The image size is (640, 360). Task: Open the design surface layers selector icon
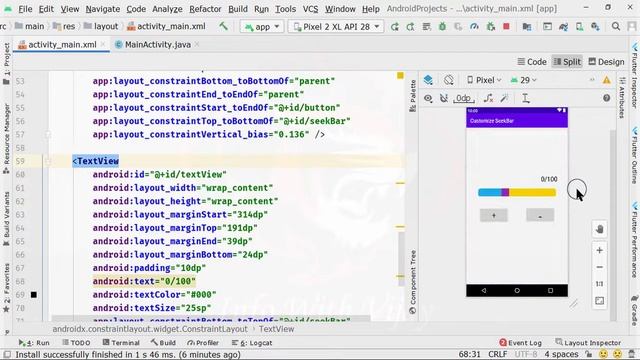pos(428,80)
